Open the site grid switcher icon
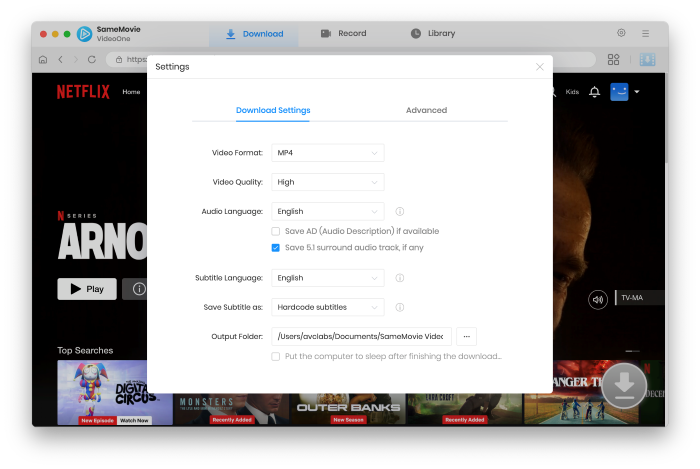700x469 pixels. [613, 59]
